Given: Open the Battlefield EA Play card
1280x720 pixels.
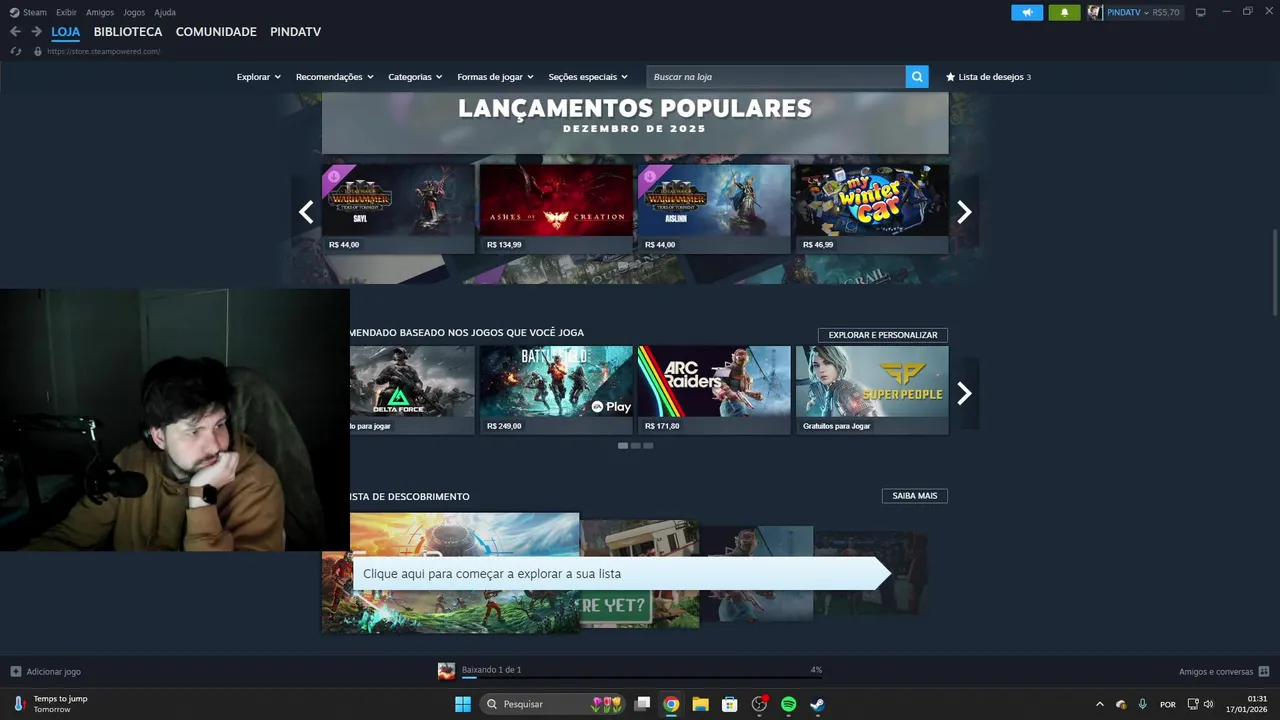Looking at the screenshot, I should (556, 390).
